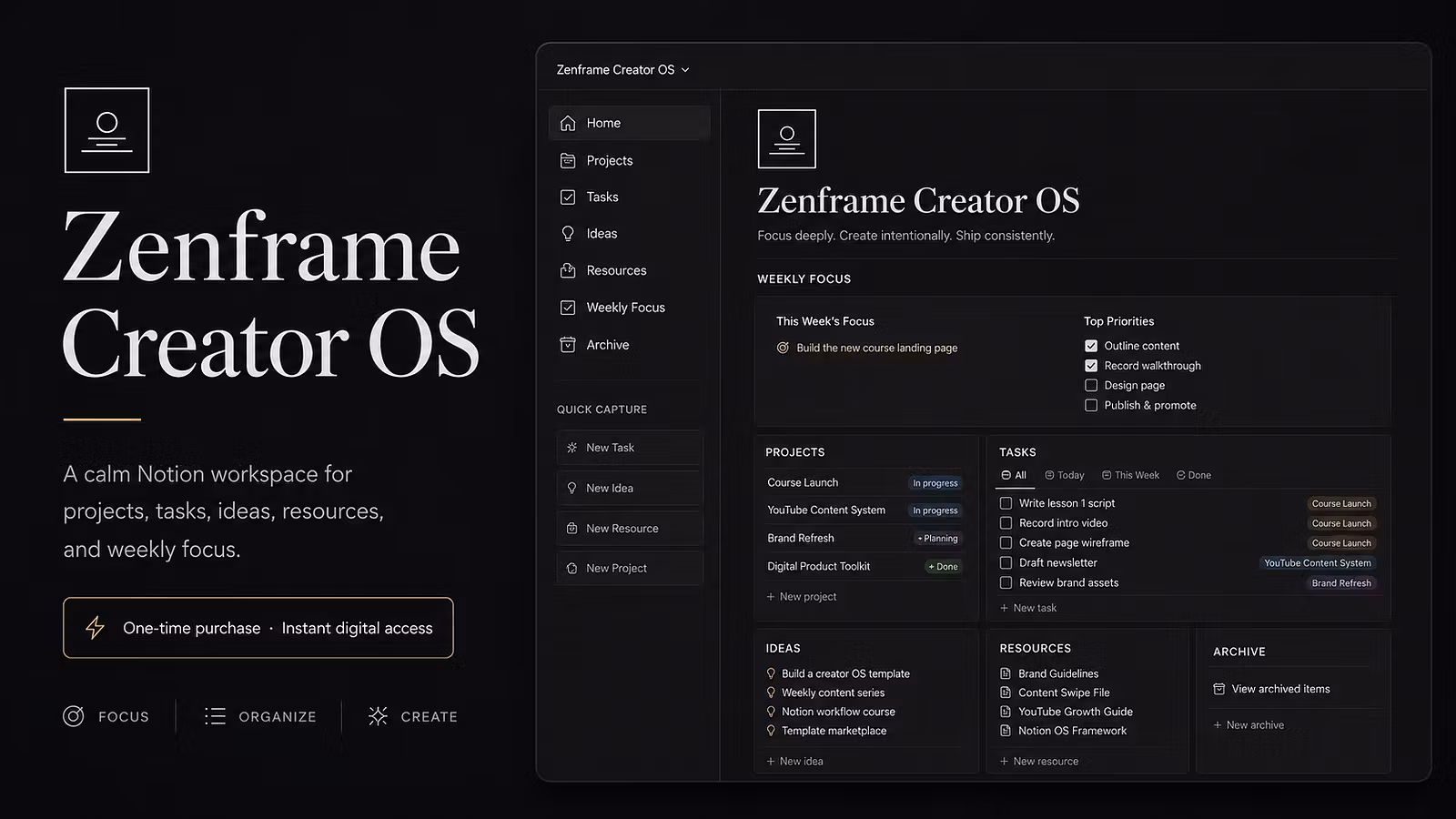1456x819 pixels.
Task: Click the Resources icon in sidebar
Action: coord(568,270)
